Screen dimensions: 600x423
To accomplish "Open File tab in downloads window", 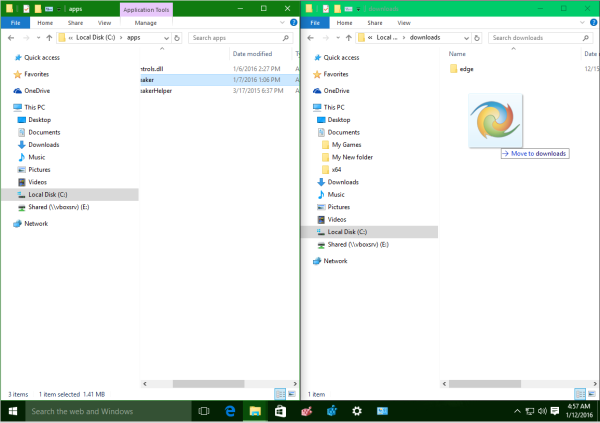I will [x=315, y=23].
